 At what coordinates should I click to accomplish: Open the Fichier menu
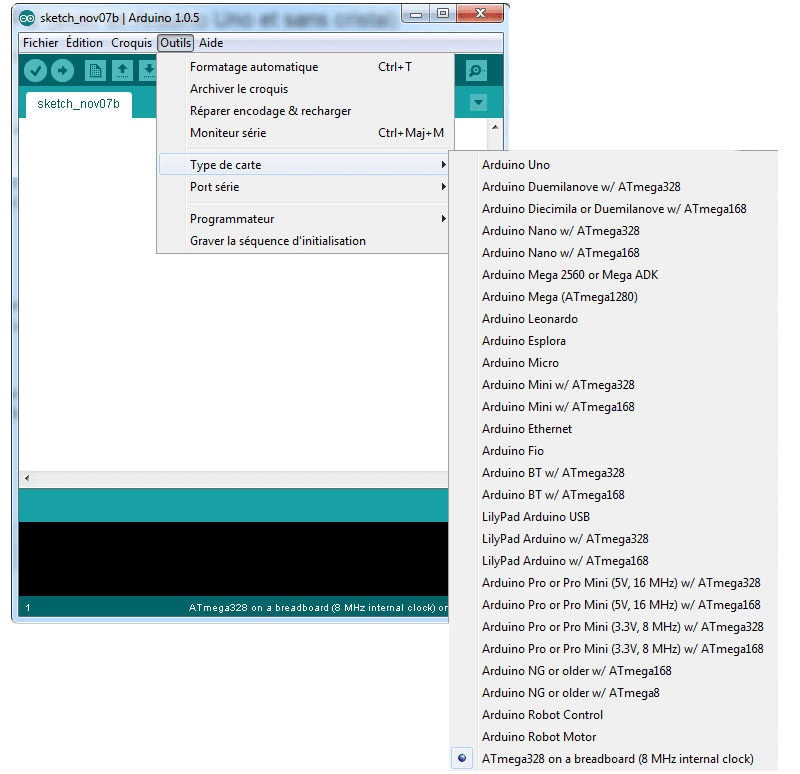40,43
